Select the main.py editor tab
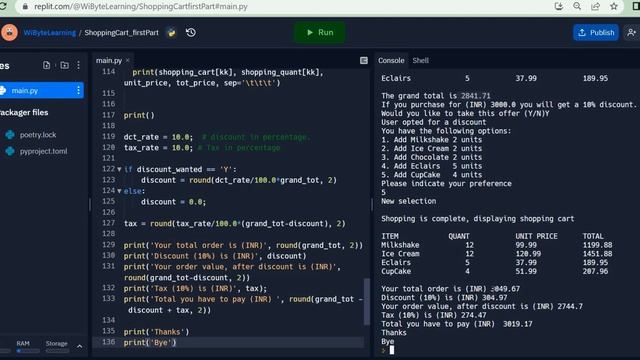This screenshot has height=360, width=640. coord(109,60)
